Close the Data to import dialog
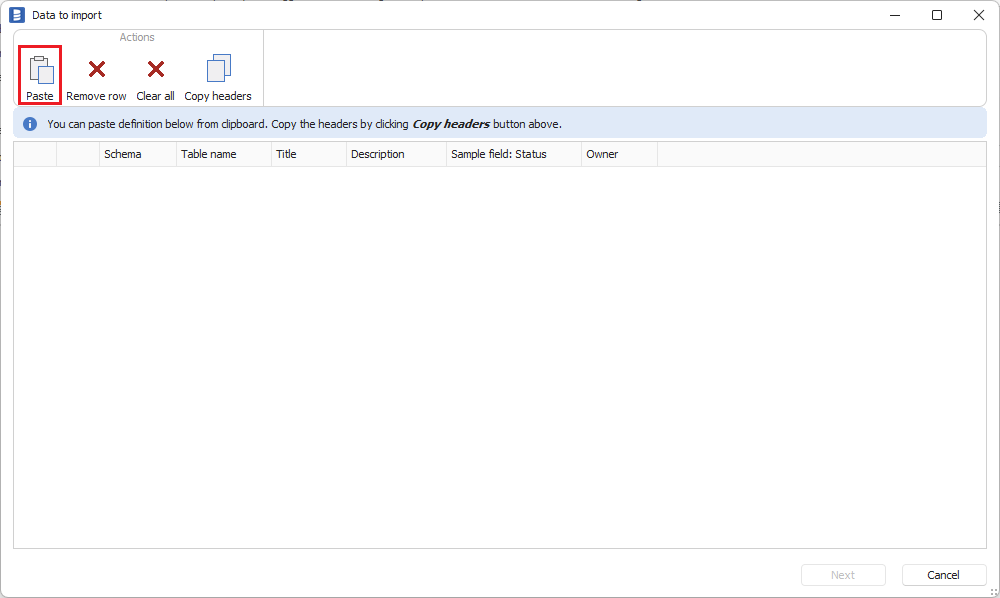Screen dimensions: 1000x598 979,15
